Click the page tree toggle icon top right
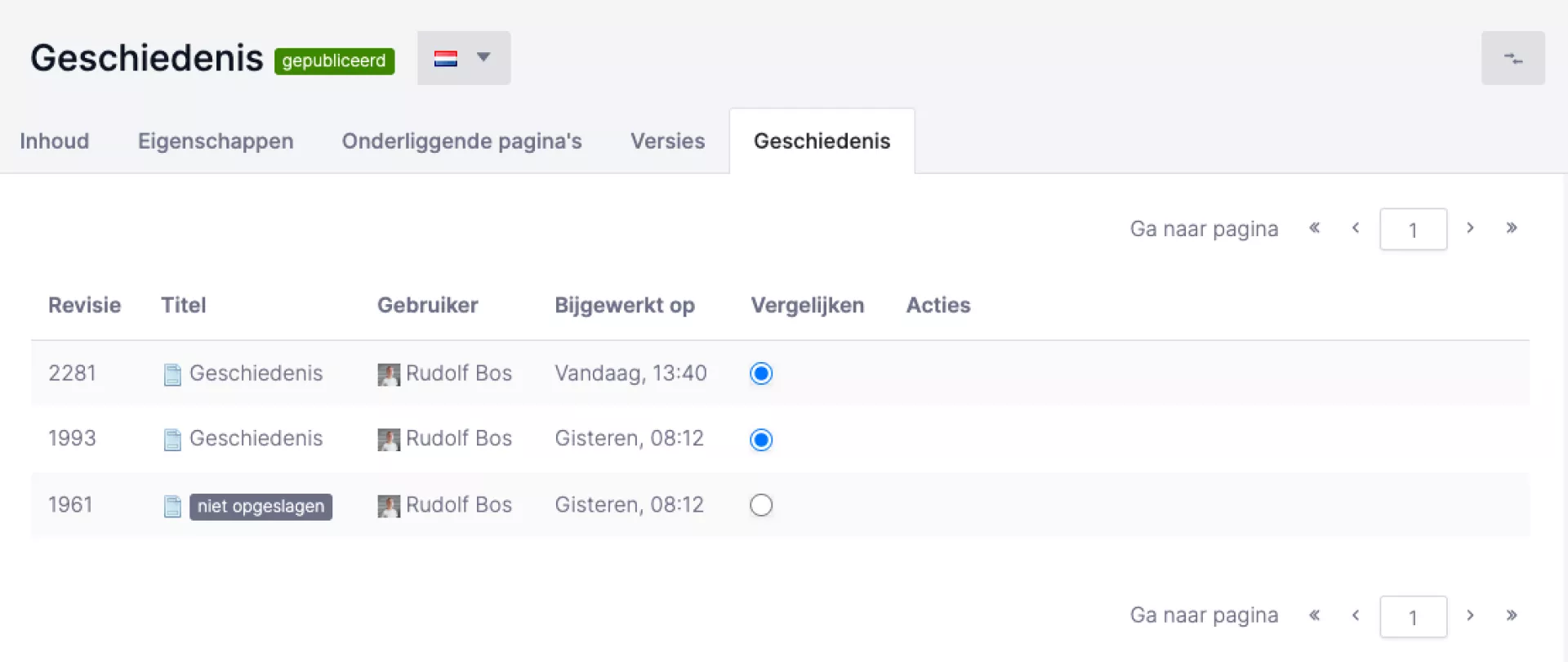The height and width of the screenshot is (662, 1568). 1512,58
